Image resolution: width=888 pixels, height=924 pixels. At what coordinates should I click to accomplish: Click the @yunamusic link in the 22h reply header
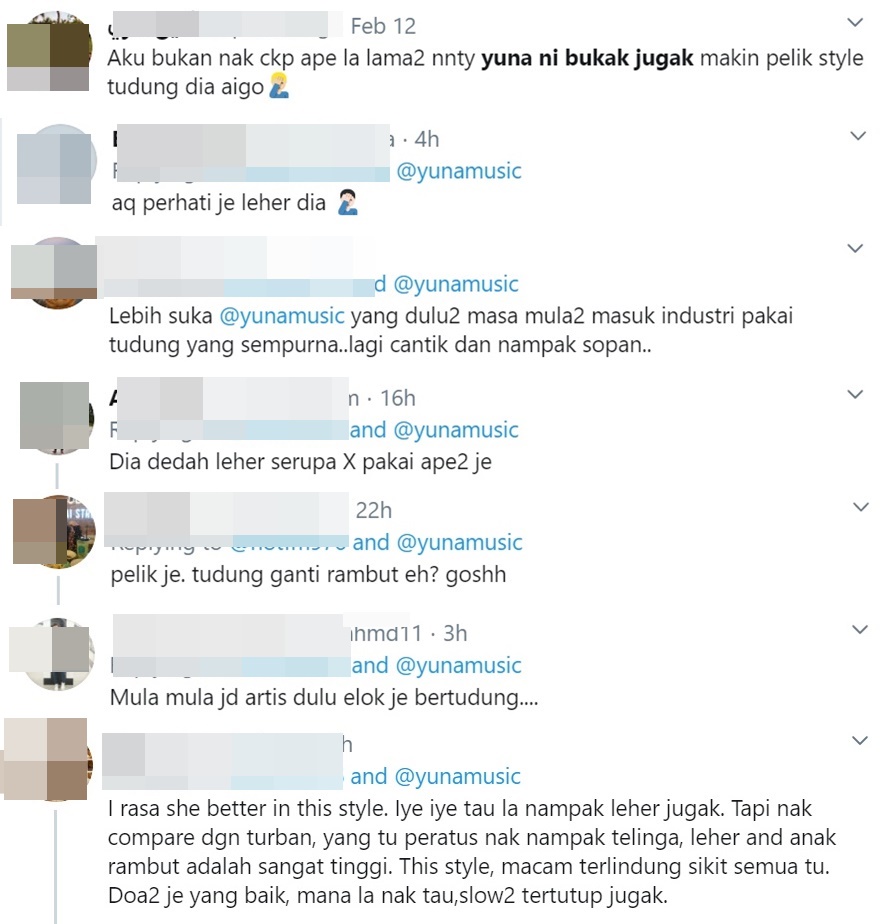pyautogui.click(x=459, y=542)
